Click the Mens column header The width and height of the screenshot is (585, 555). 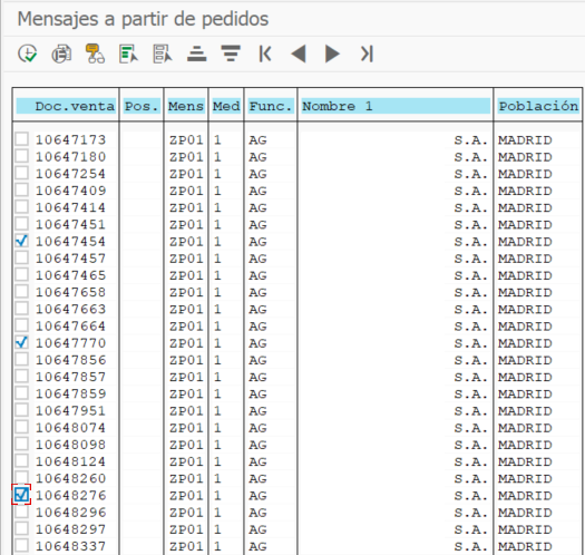point(186,106)
